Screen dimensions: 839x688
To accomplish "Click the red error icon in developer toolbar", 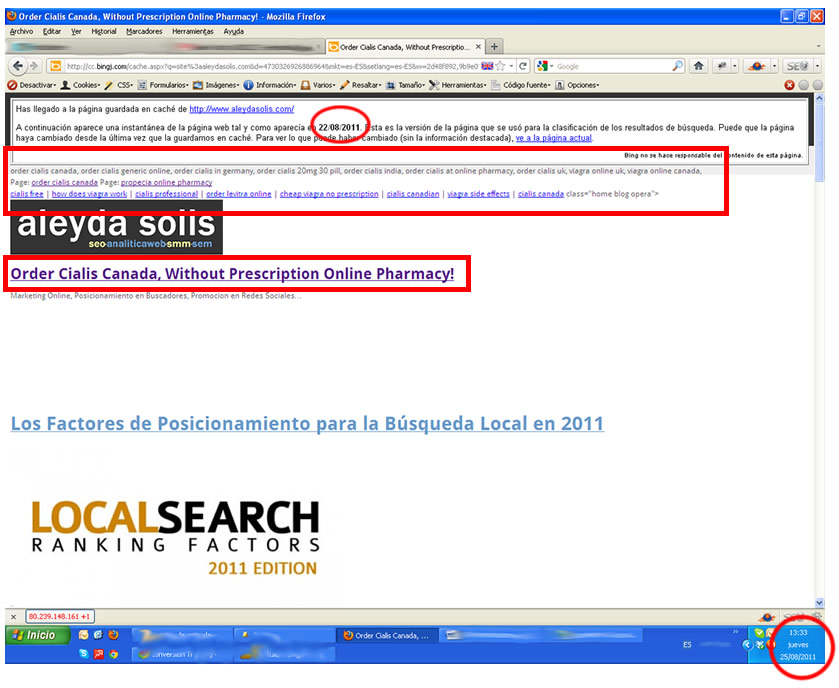I will 789,85.
